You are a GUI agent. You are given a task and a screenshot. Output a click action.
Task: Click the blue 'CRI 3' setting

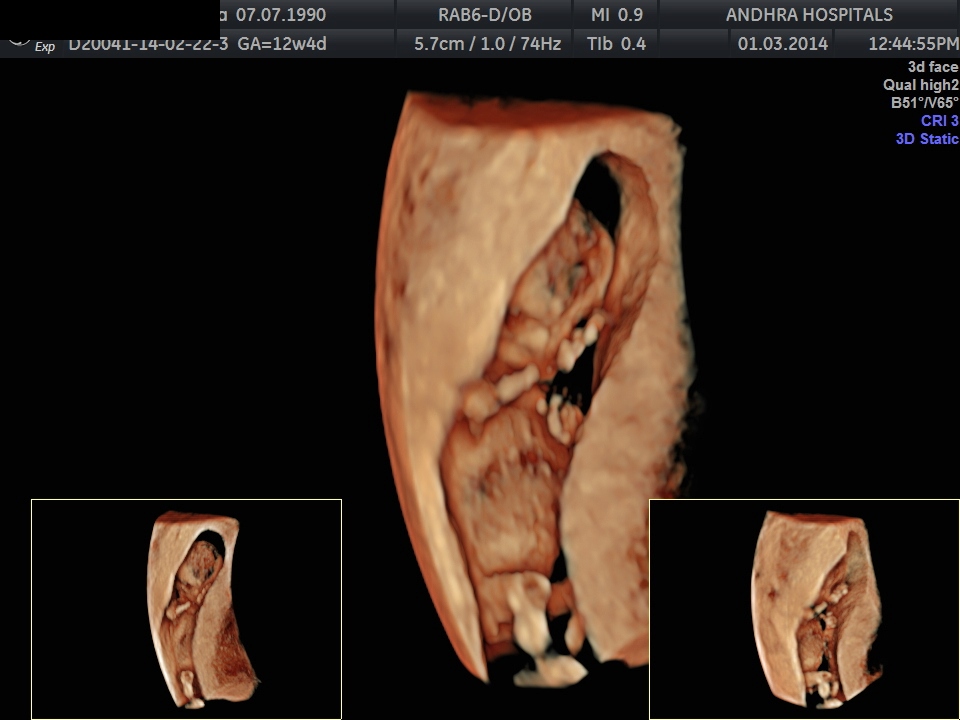[x=939, y=121]
